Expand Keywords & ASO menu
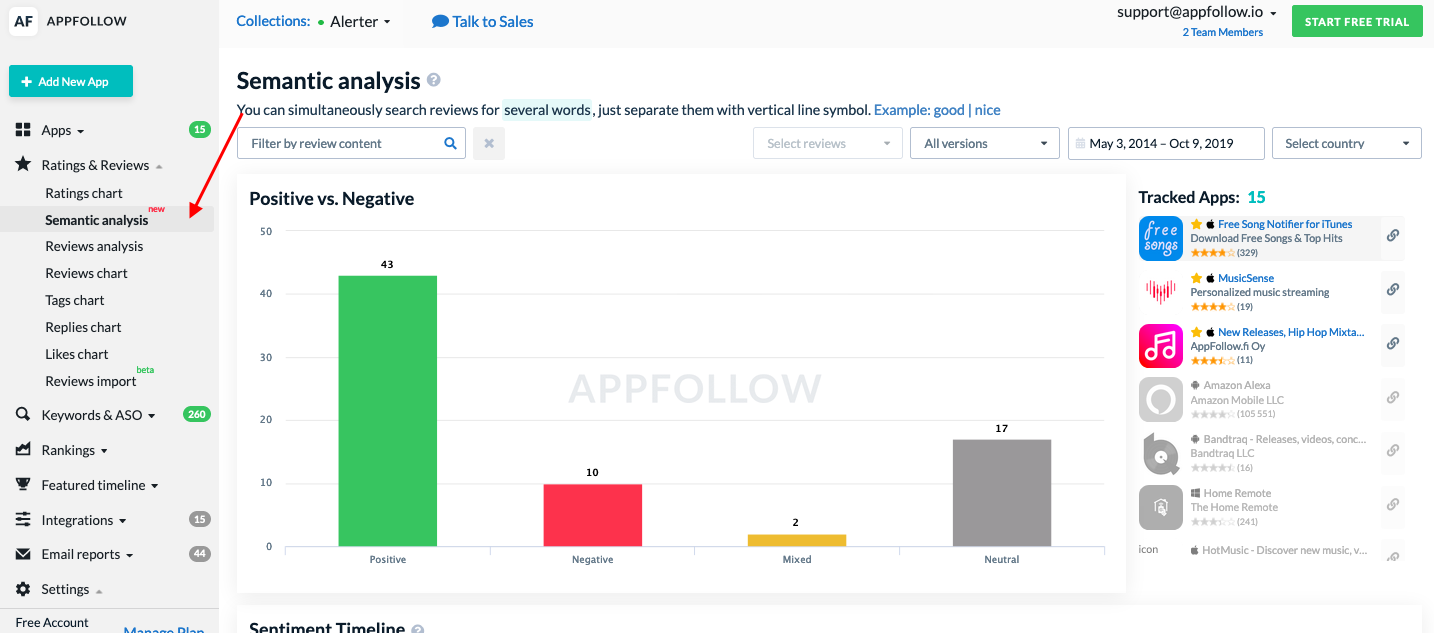This screenshot has width=1434, height=633. (x=99, y=415)
